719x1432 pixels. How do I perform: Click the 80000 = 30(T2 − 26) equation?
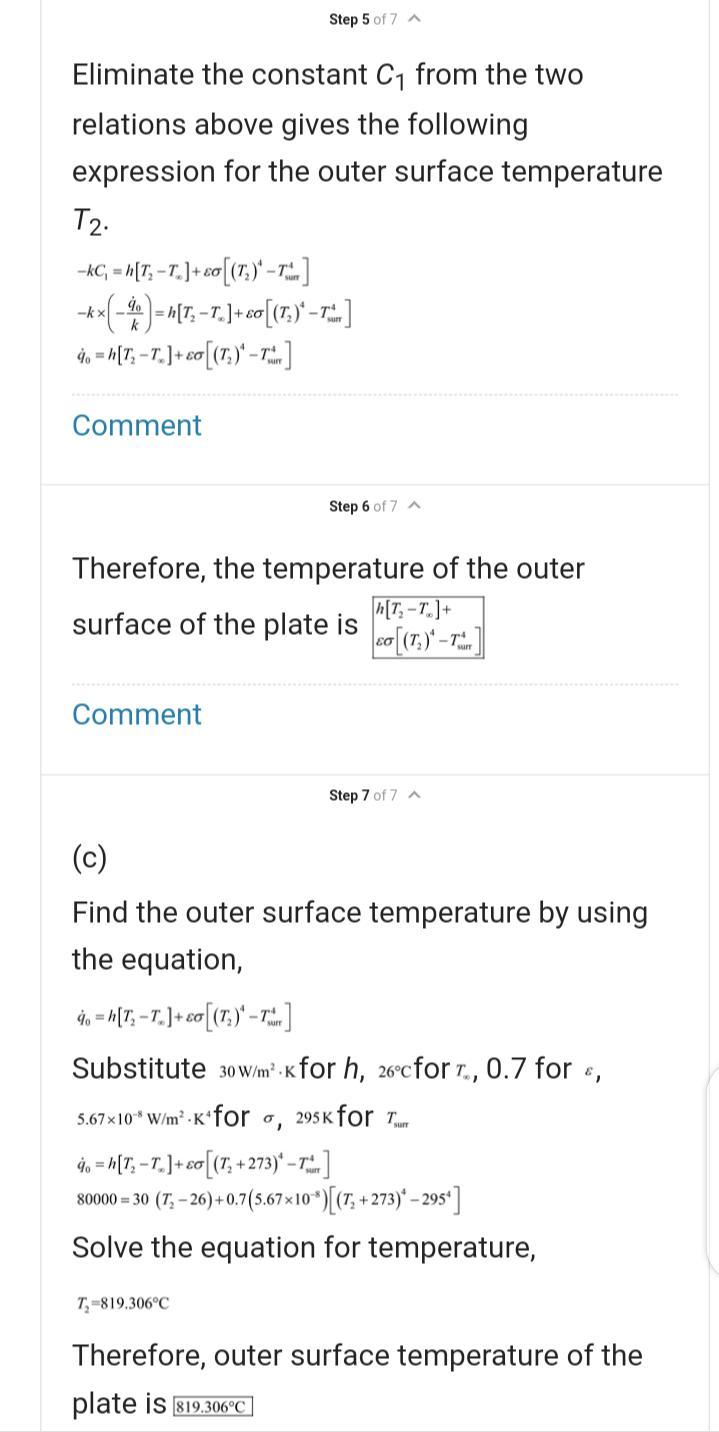click(x=268, y=1198)
